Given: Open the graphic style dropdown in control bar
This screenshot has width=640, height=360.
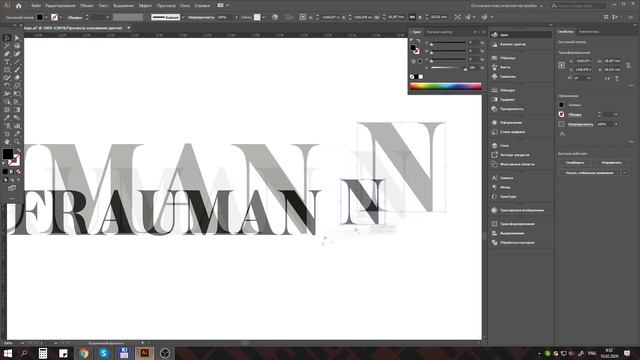Looking at the screenshot, I should 263,17.
